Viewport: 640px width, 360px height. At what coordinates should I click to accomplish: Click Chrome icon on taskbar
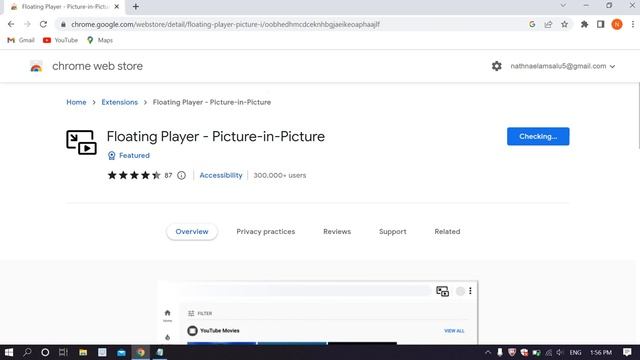click(x=141, y=352)
